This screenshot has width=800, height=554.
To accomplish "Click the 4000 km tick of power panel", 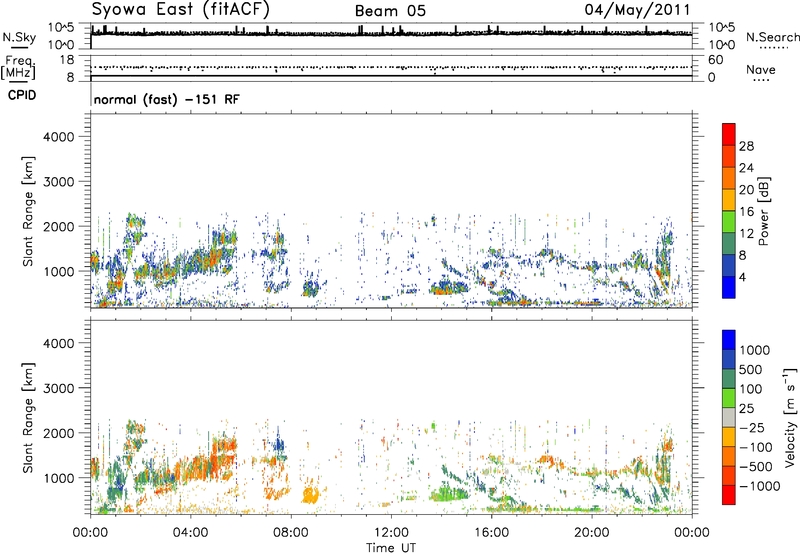I will pos(58,137).
